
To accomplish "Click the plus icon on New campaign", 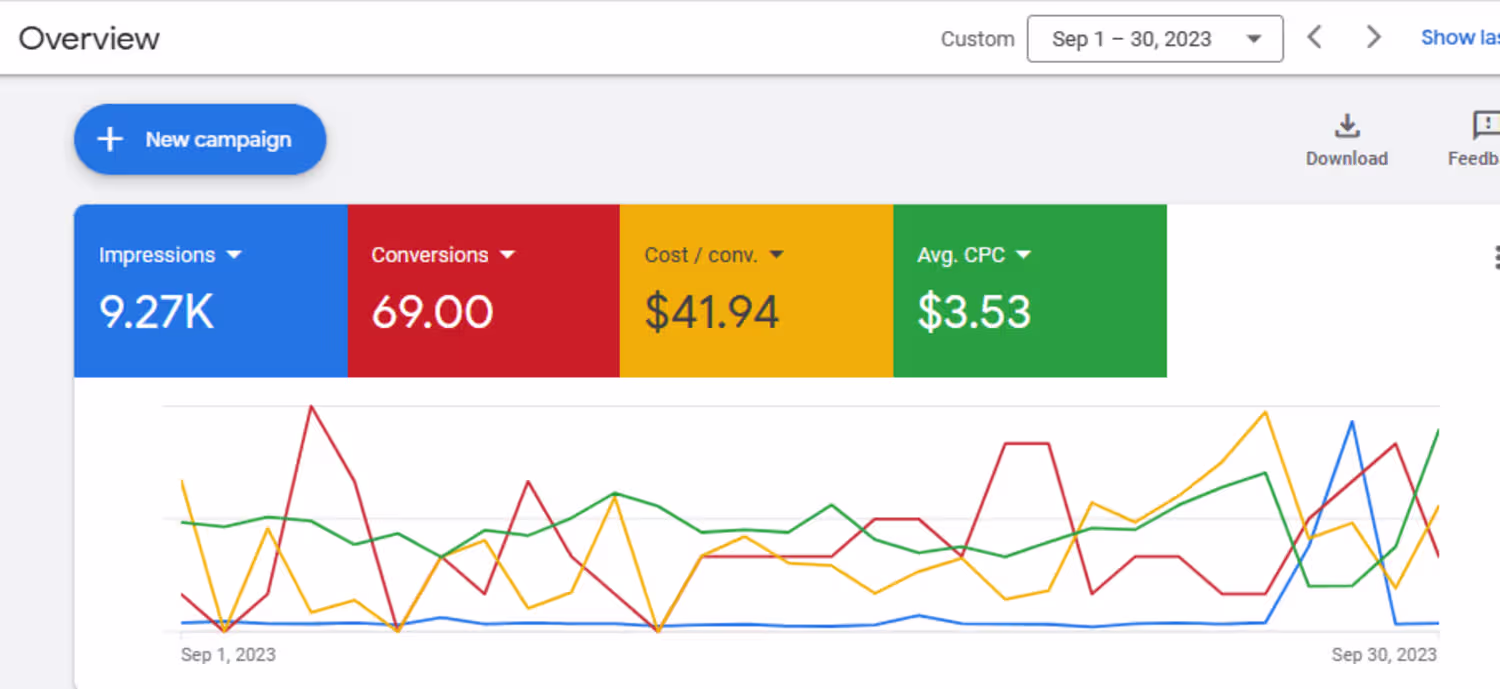I will 110,139.
